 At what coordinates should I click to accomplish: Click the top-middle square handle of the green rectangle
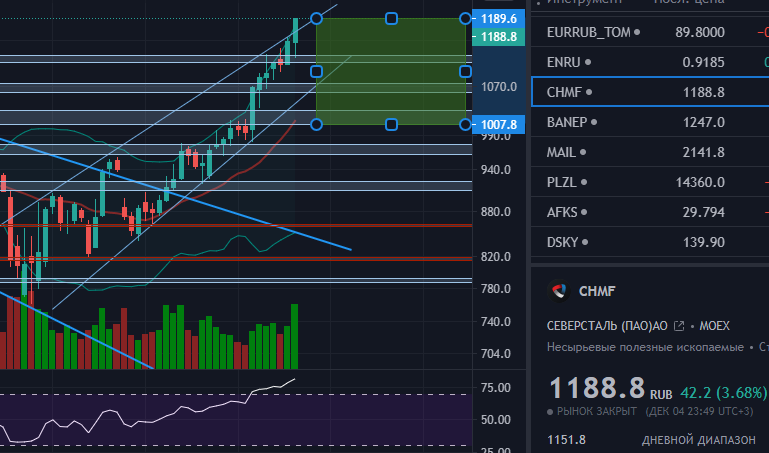(391, 19)
